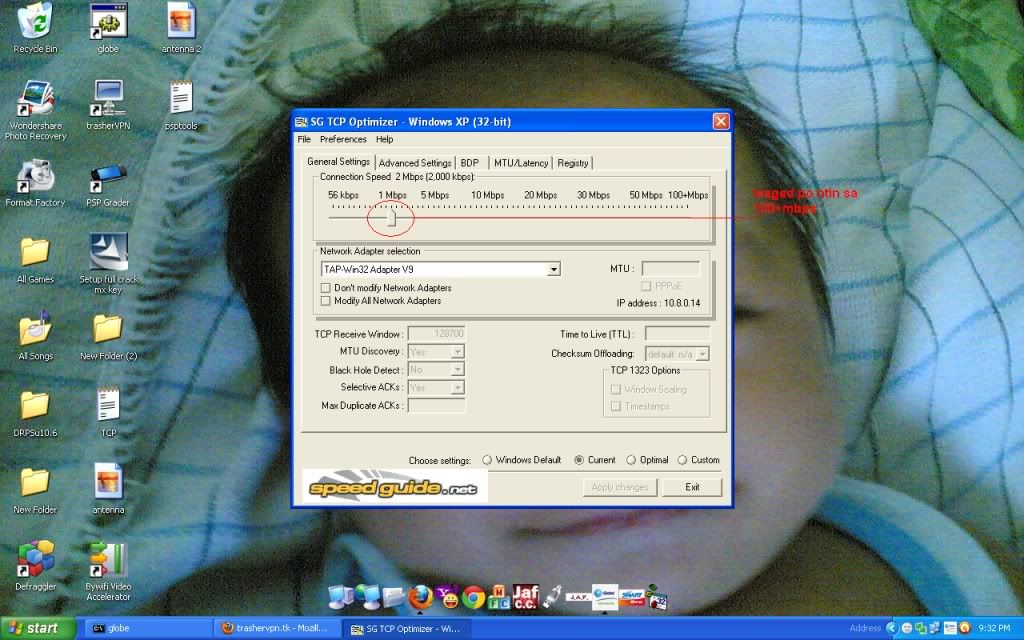Open the Black Hole Detect dropdown
The height and width of the screenshot is (640, 1024).
coord(458,370)
